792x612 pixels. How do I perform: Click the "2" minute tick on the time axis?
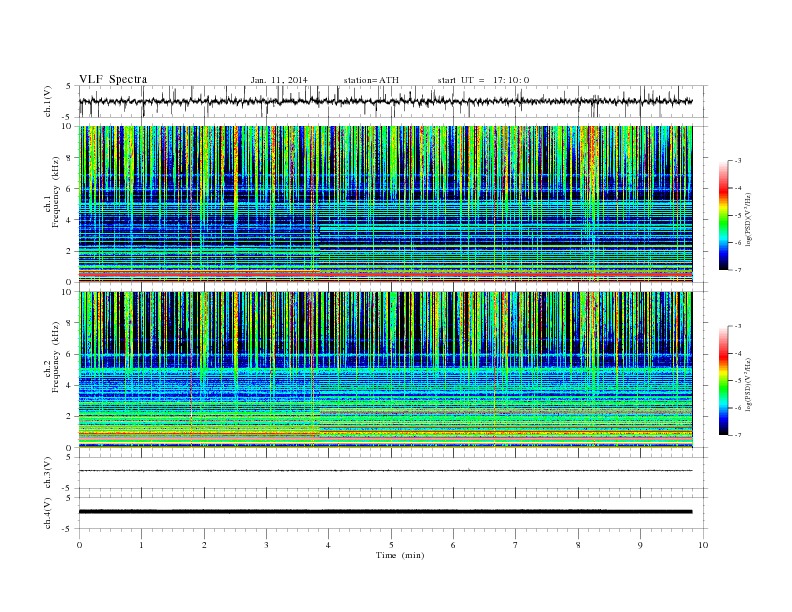coord(204,545)
